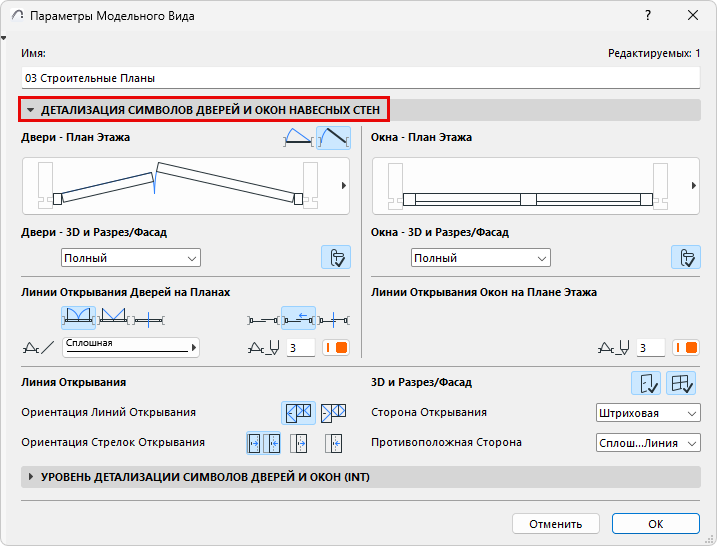
Task: Open door opening line pen color swatch
Action: [336, 348]
